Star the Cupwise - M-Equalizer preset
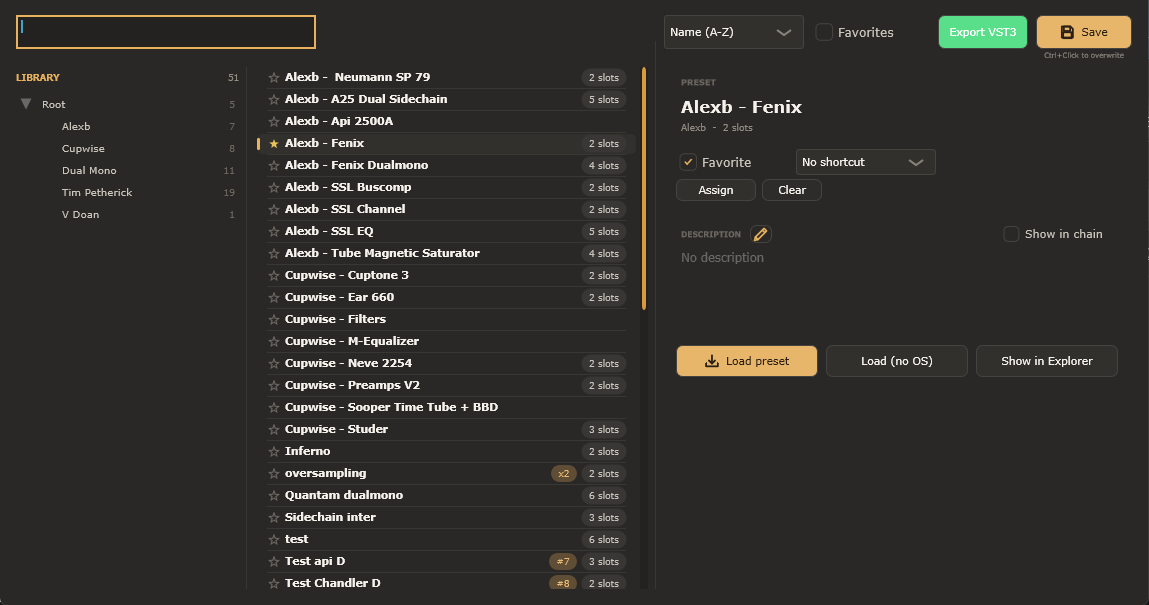The image size is (1149, 605). tap(274, 341)
